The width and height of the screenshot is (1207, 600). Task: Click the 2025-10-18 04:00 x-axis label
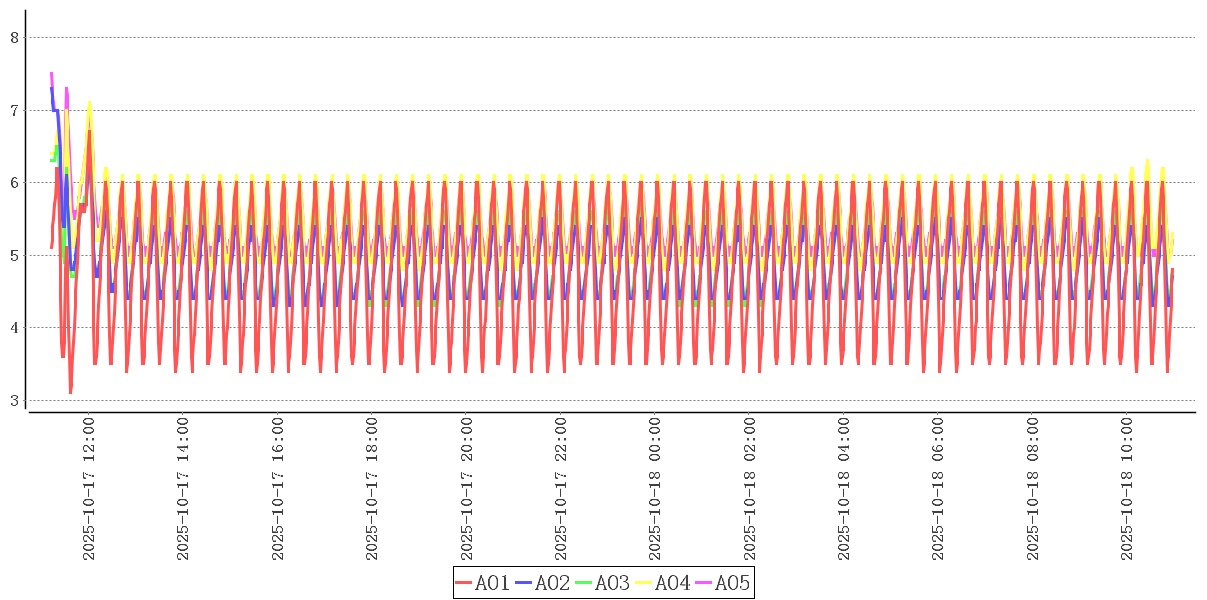(845, 490)
